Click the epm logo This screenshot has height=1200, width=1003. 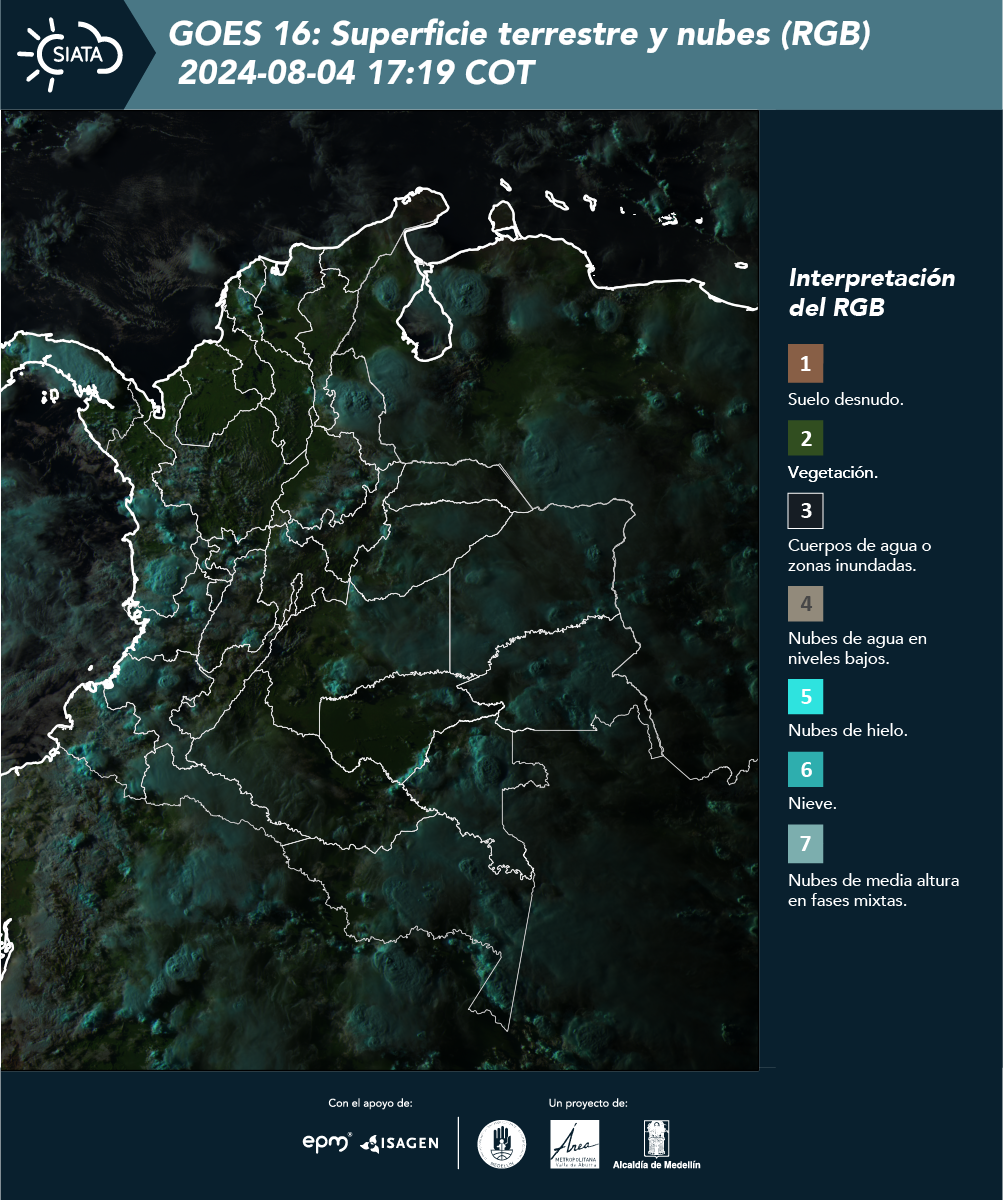[x=327, y=1142]
